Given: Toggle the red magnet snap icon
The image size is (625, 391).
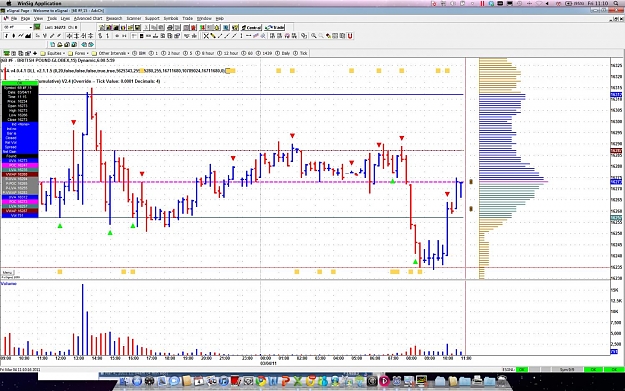Looking at the screenshot, I should 350,36.
